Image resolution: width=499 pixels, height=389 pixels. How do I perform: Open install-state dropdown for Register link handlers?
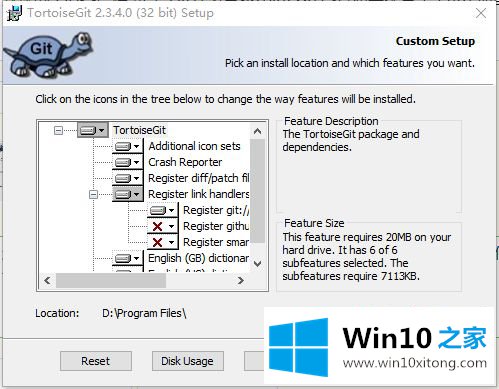coord(128,194)
